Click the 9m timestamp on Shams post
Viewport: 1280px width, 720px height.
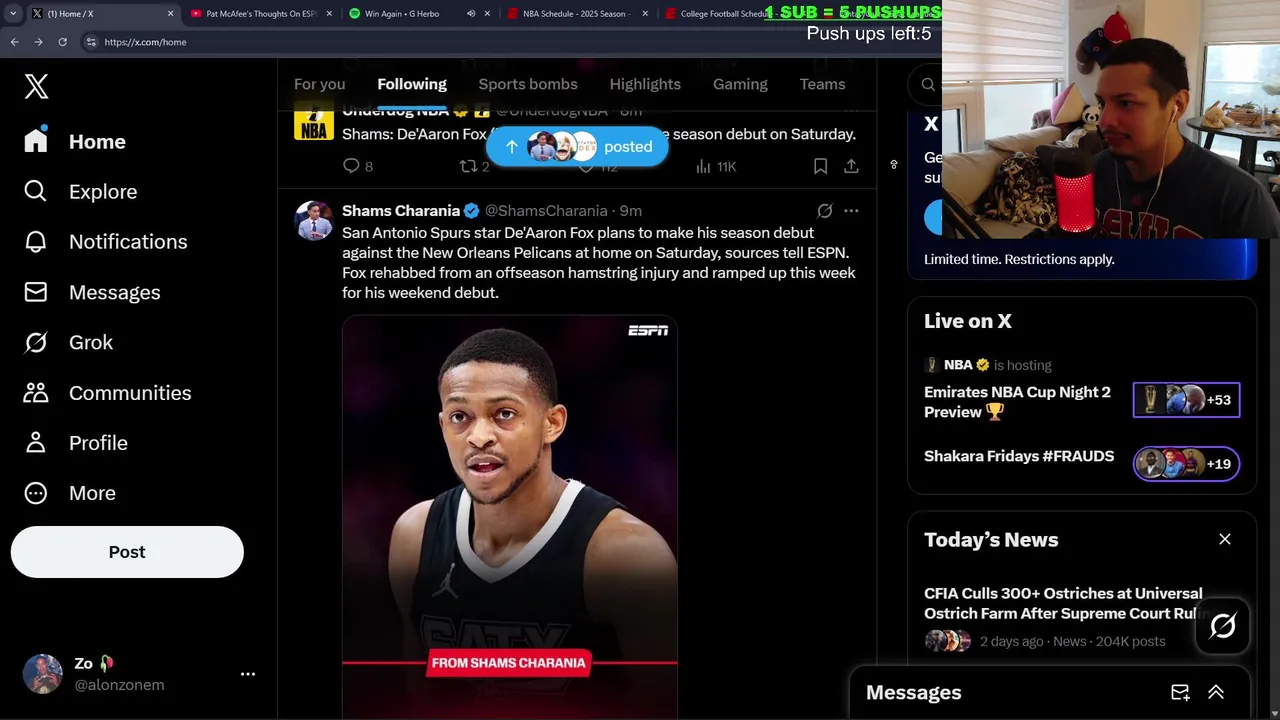pyautogui.click(x=631, y=211)
